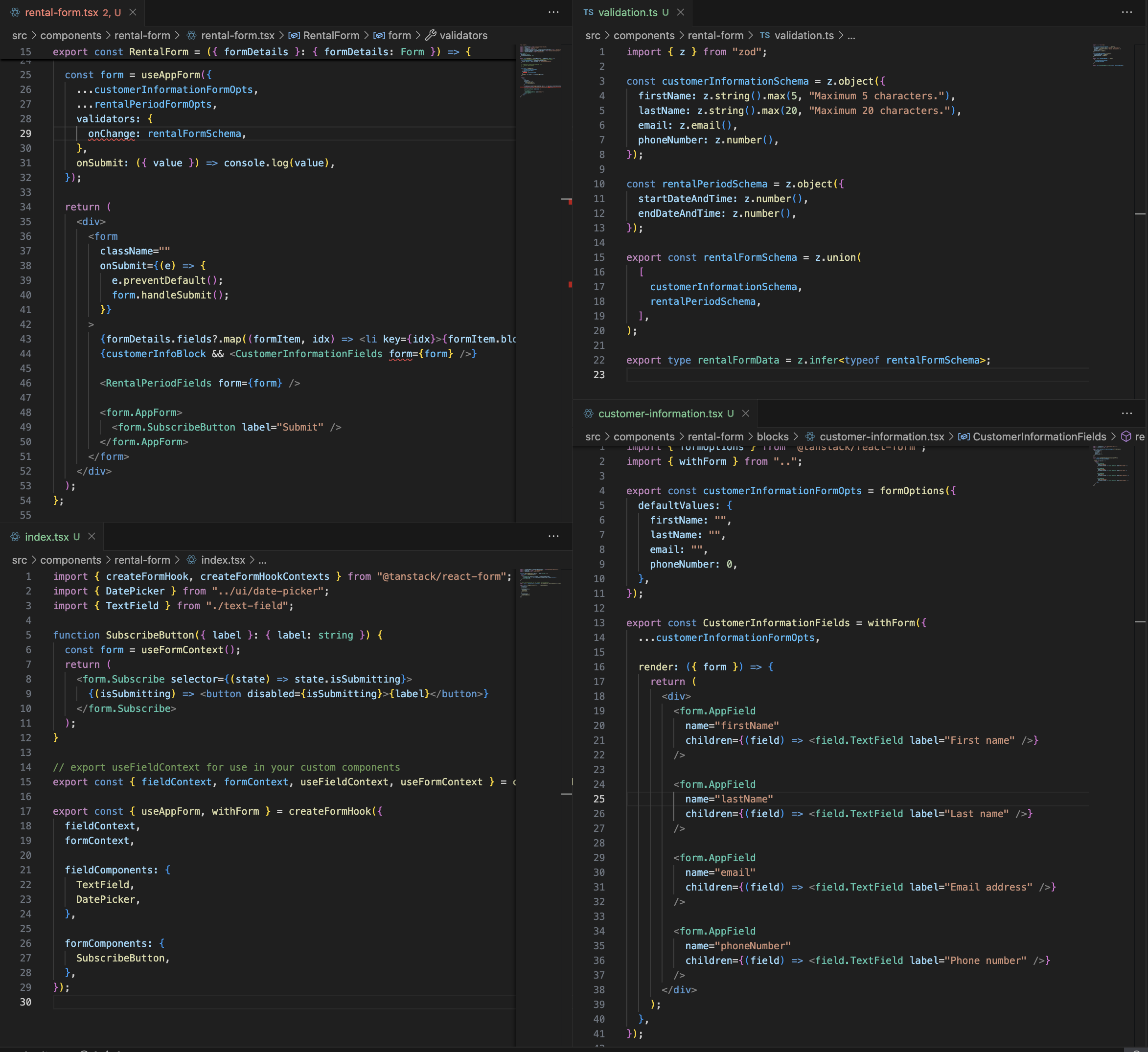Click 'onChange' with error underline on line 29

pyautogui.click(x=112, y=134)
